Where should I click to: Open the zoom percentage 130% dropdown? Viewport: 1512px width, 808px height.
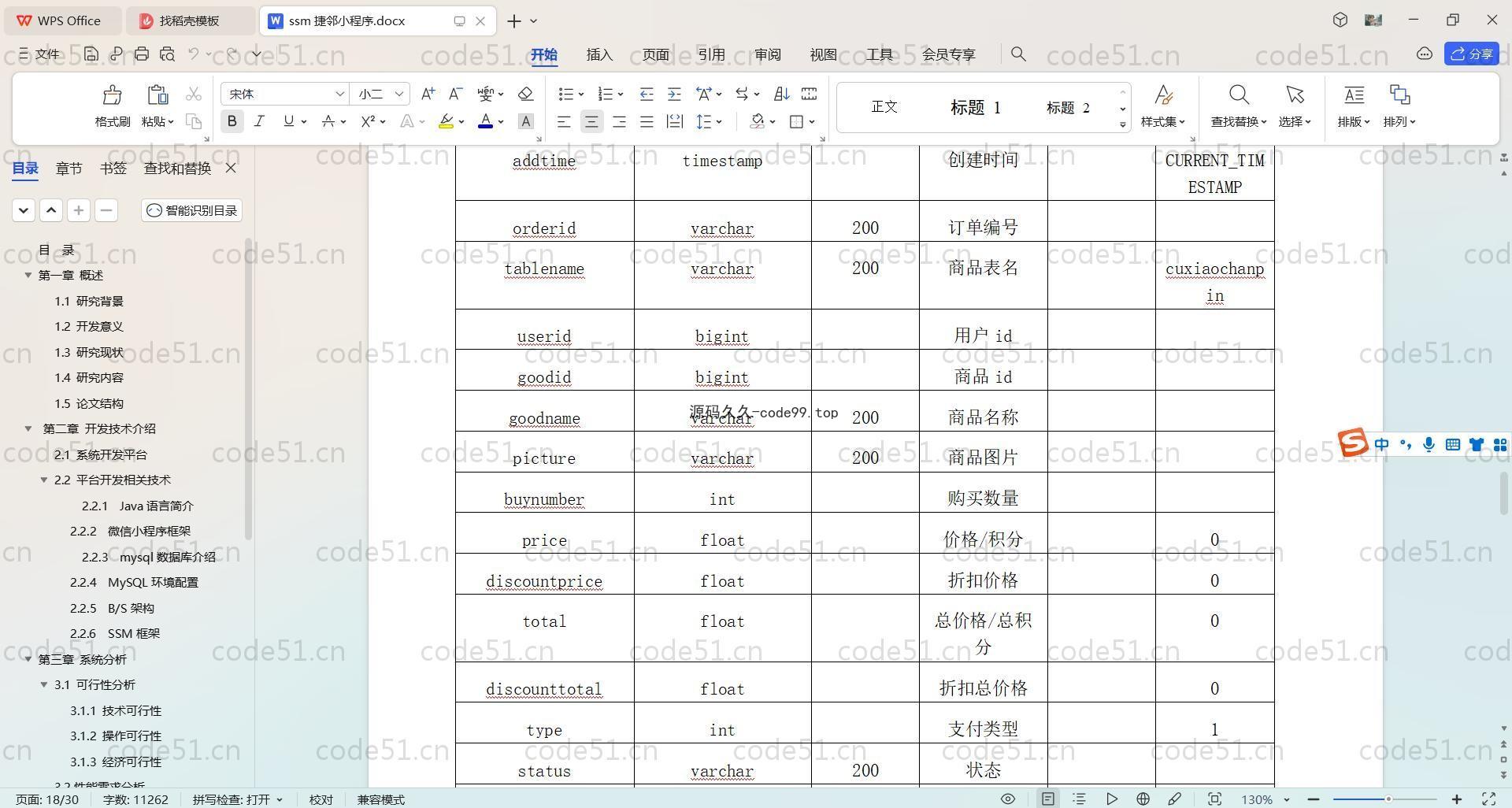[x=1287, y=799]
